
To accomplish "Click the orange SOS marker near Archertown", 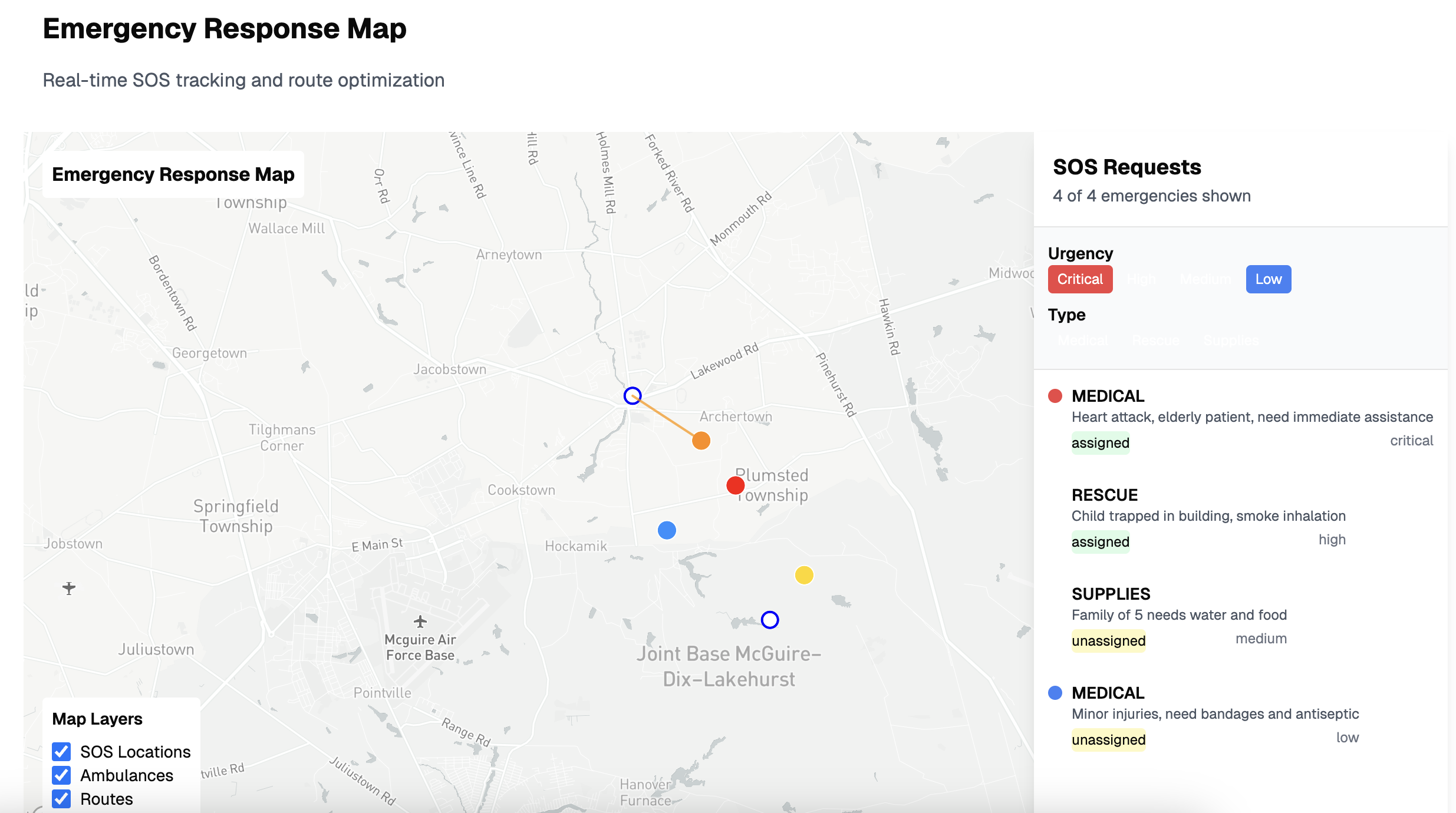I will (x=701, y=441).
